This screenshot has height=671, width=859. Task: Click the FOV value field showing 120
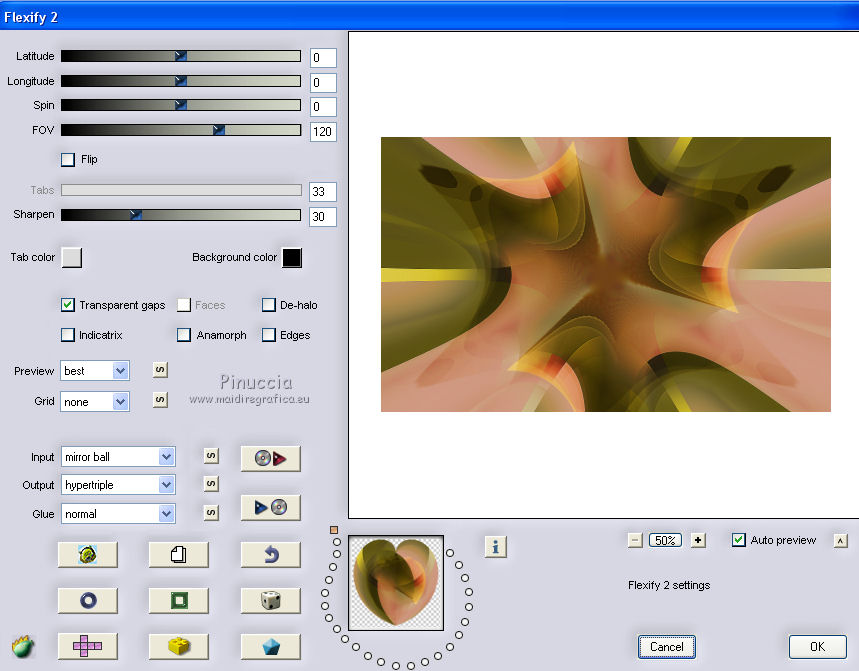pyautogui.click(x=323, y=131)
